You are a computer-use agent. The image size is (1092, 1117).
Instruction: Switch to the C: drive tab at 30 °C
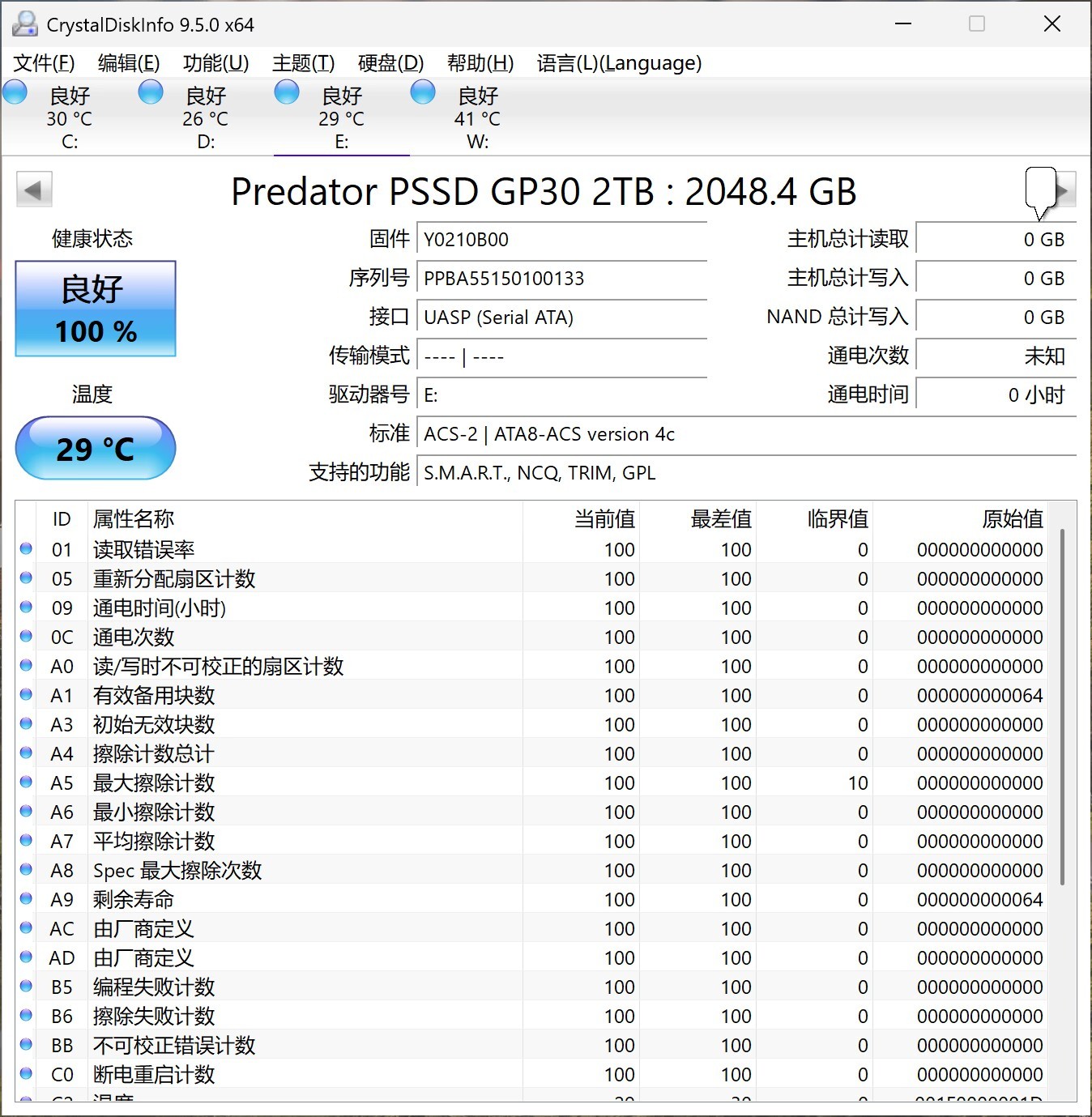click(x=70, y=117)
